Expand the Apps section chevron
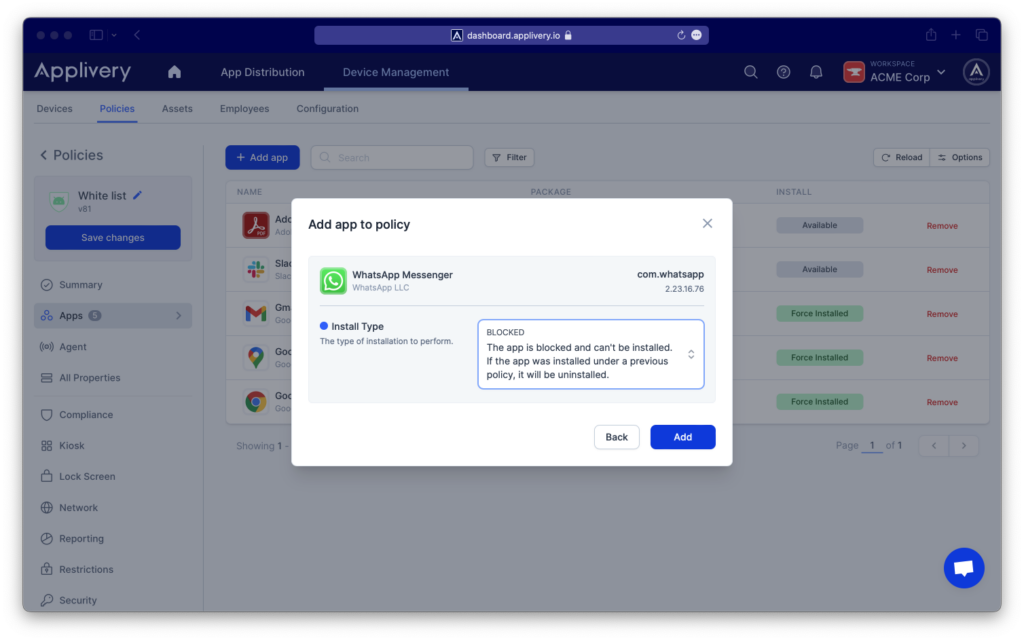The width and height of the screenshot is (1024, 640). pyautogui.click(x=178, y=315)
